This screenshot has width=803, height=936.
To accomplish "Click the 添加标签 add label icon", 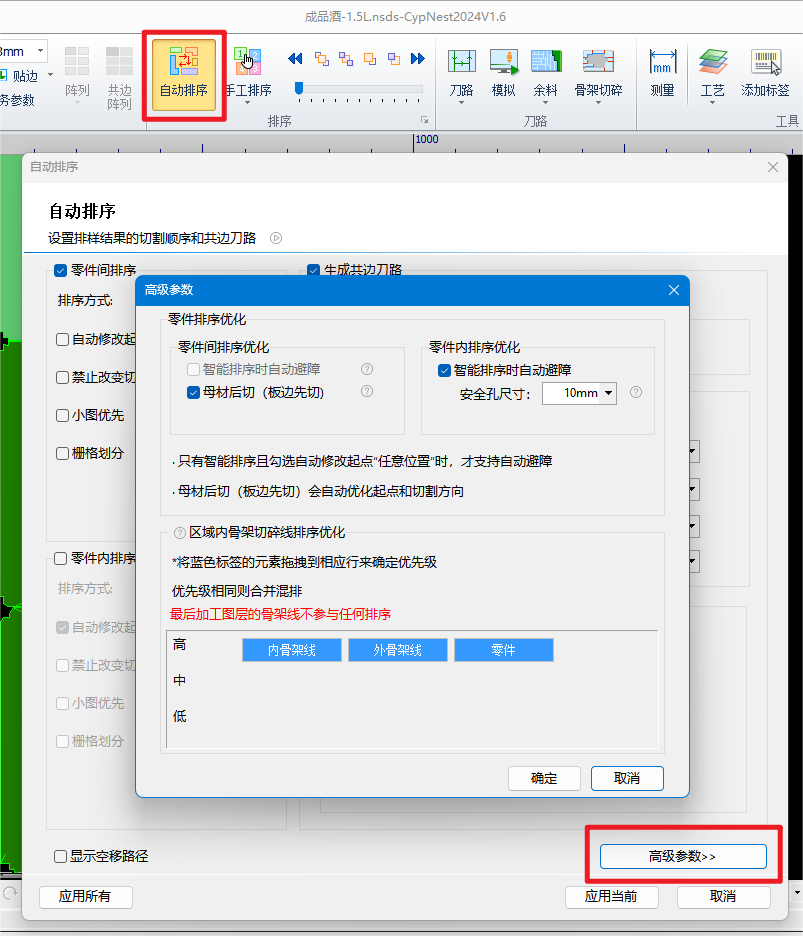I will pyautogui.click(x=765, y=73).
